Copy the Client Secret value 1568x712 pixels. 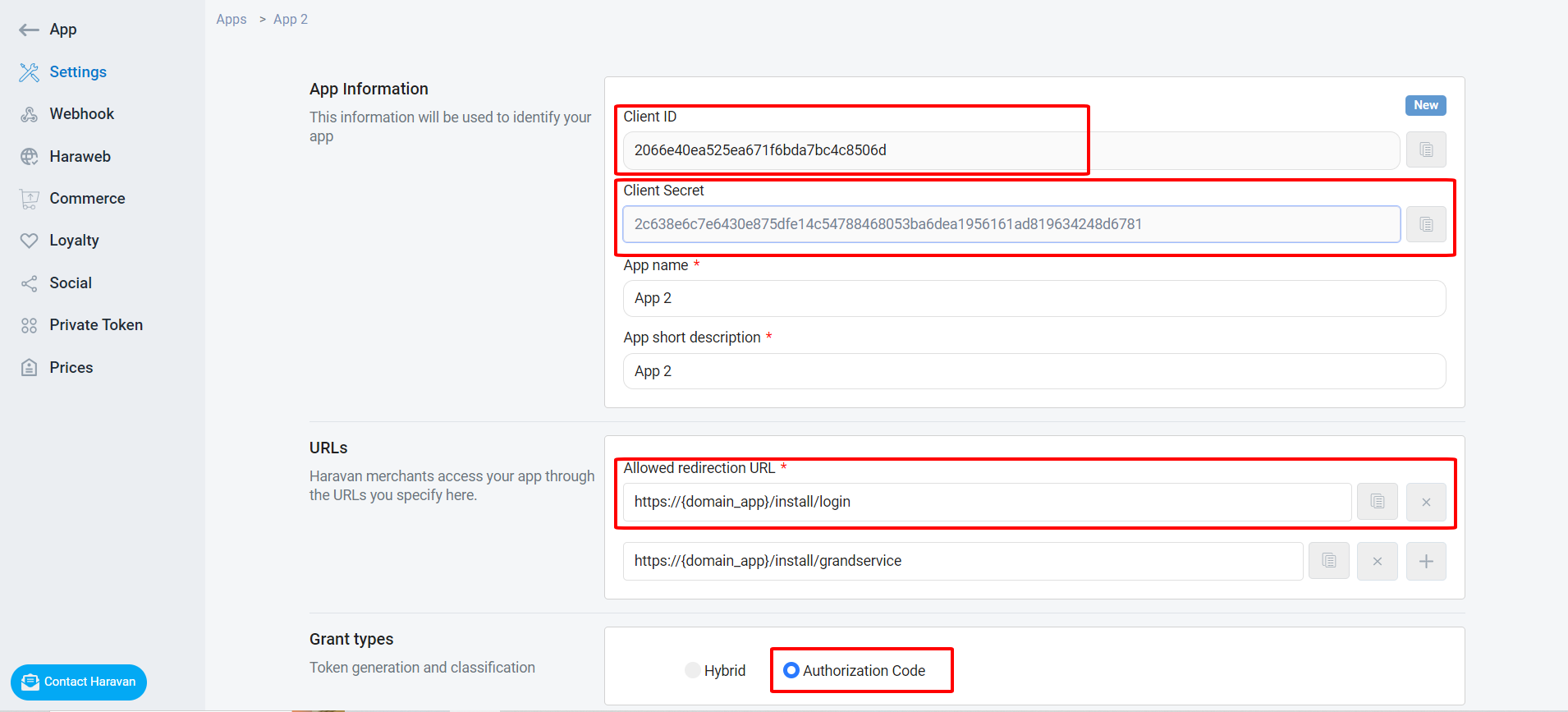click(x=1426, y=225)
